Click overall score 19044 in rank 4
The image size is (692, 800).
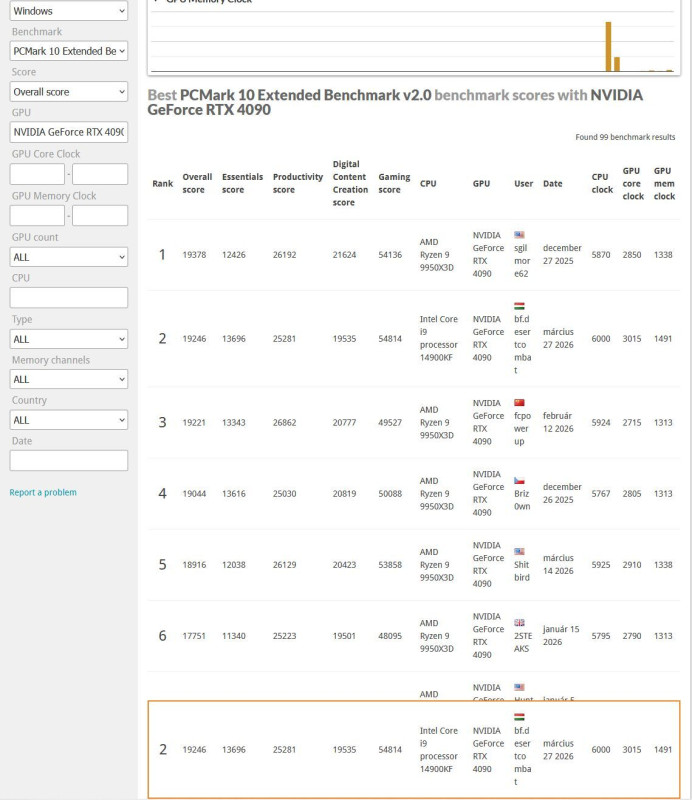[194, 493]
